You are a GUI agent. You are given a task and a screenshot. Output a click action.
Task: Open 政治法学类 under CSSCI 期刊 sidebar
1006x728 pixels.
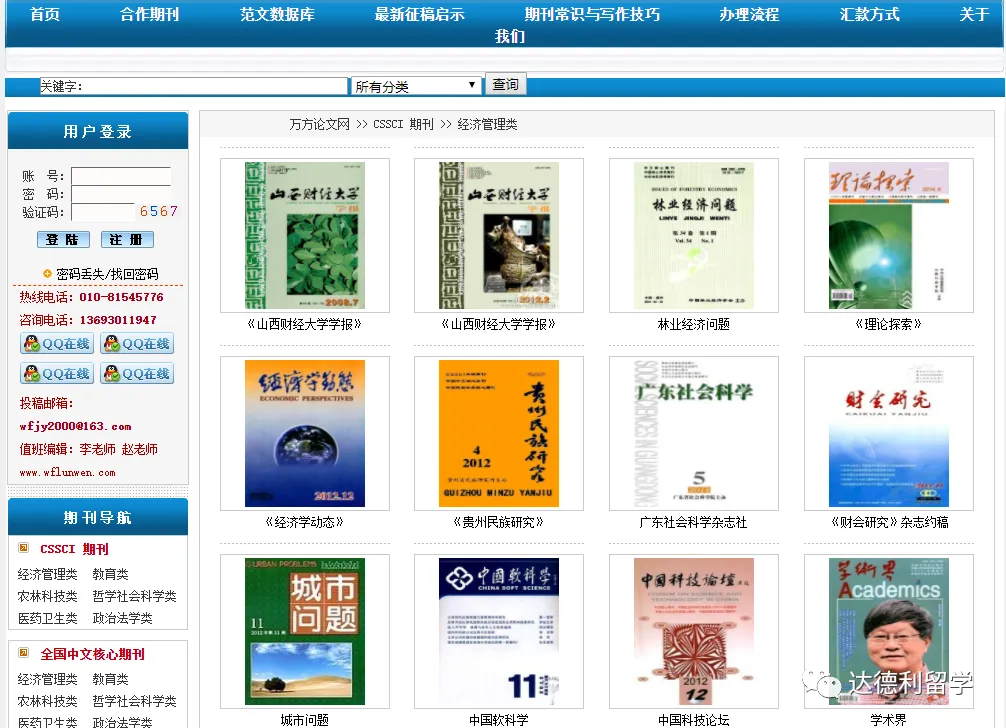click(123, 618)
